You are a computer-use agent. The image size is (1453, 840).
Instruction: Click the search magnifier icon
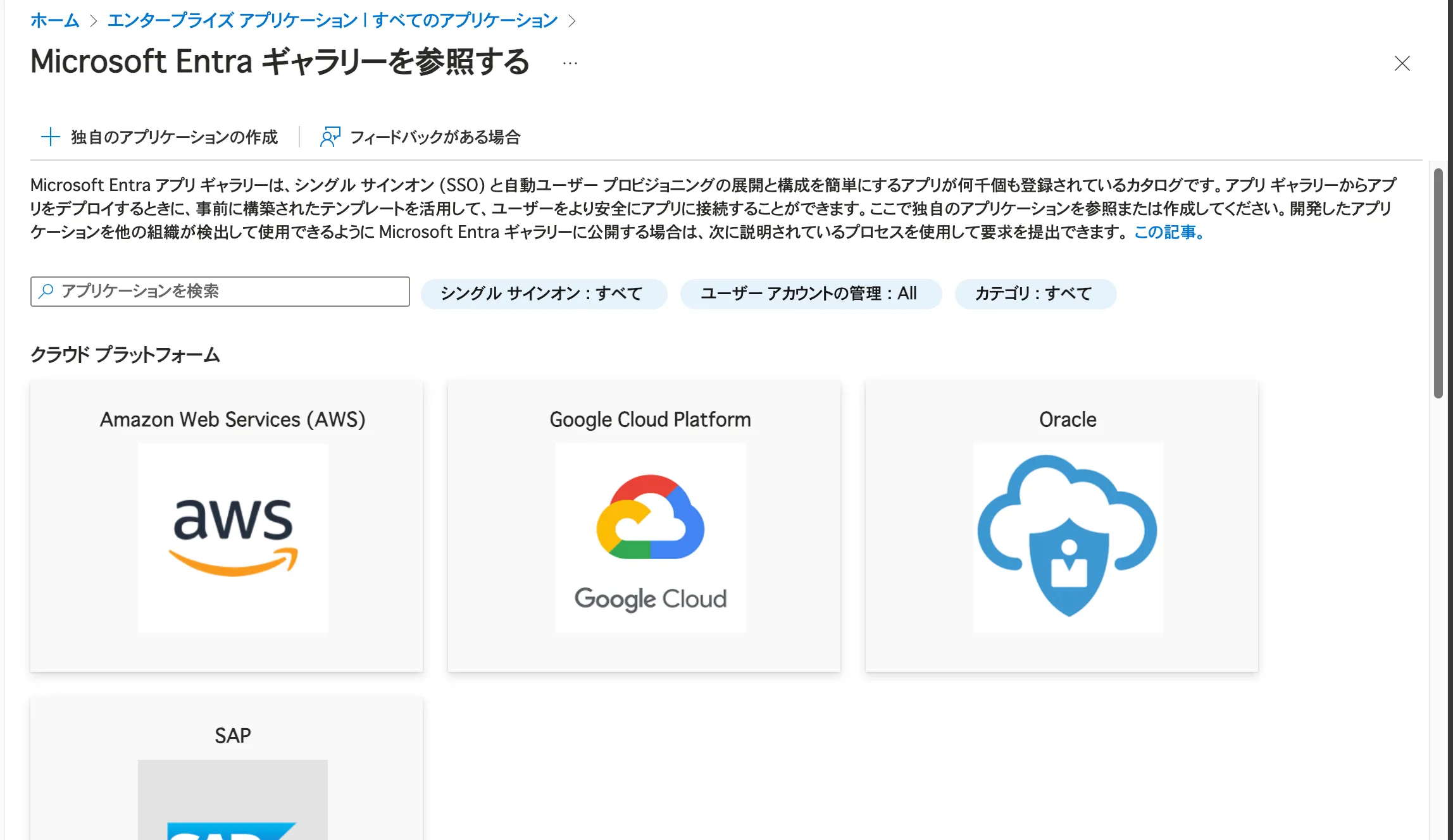pyautogui.click(x=46, y=291)
